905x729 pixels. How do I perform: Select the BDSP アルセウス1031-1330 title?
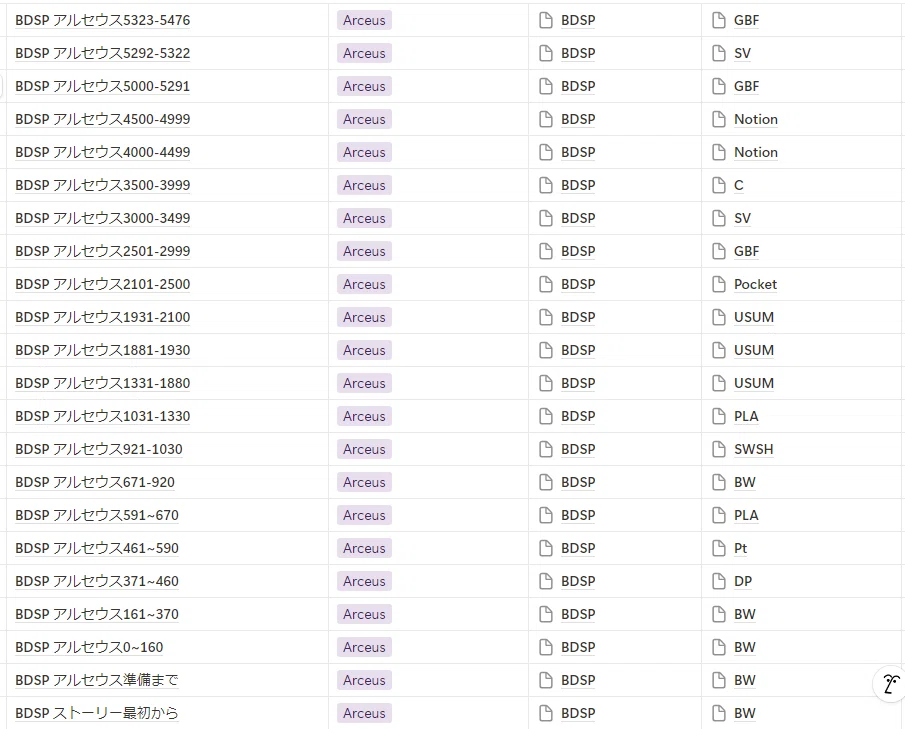point(102,416)
